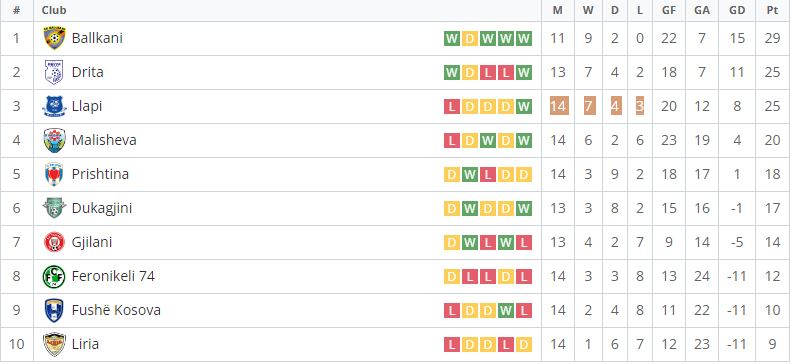Click the Llapi blue crest icon
792x364 pixels.
(x=54, y=106)
